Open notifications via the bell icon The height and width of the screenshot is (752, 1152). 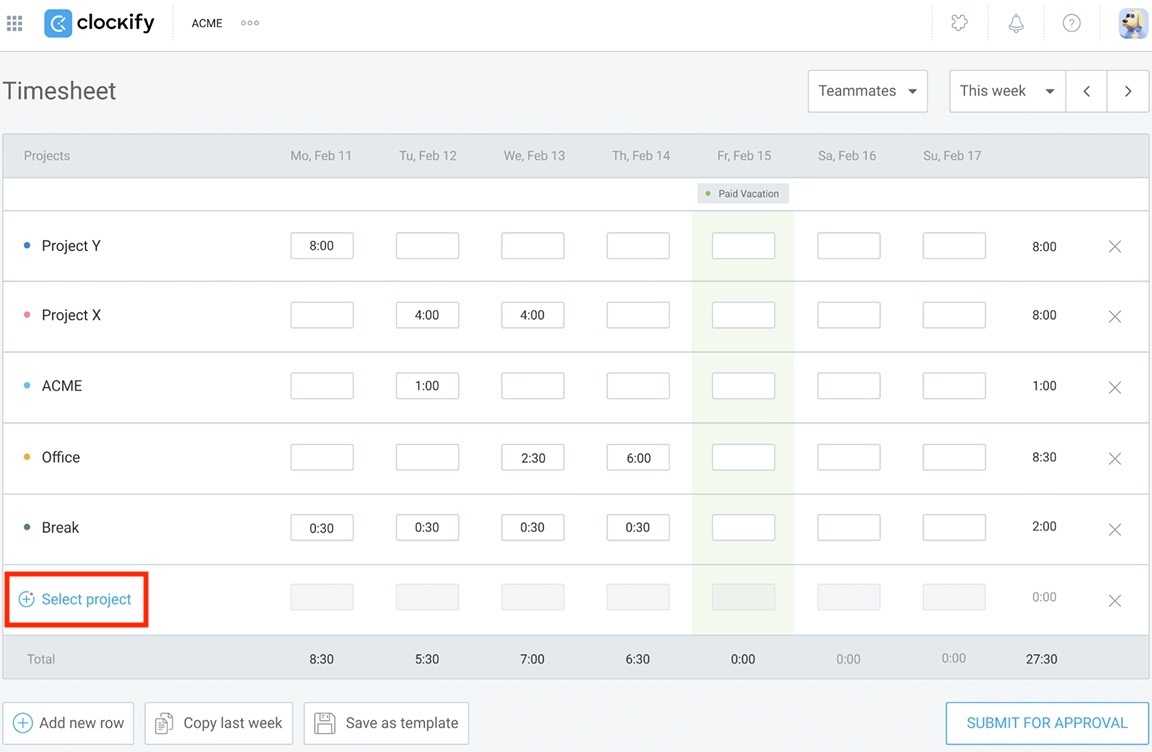tap(1016, 23)
